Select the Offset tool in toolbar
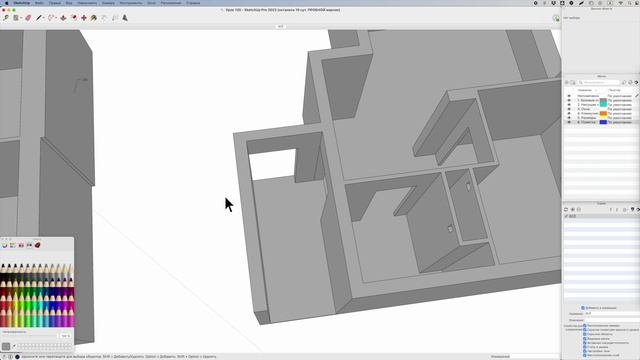640x360 pixels. 74,18
